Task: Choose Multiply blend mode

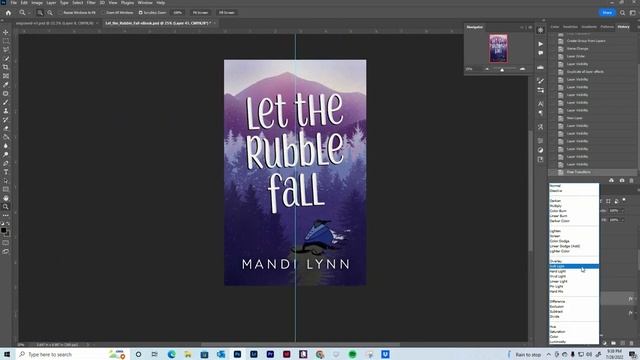Action: pyautogui.click(x=574, y=206)
